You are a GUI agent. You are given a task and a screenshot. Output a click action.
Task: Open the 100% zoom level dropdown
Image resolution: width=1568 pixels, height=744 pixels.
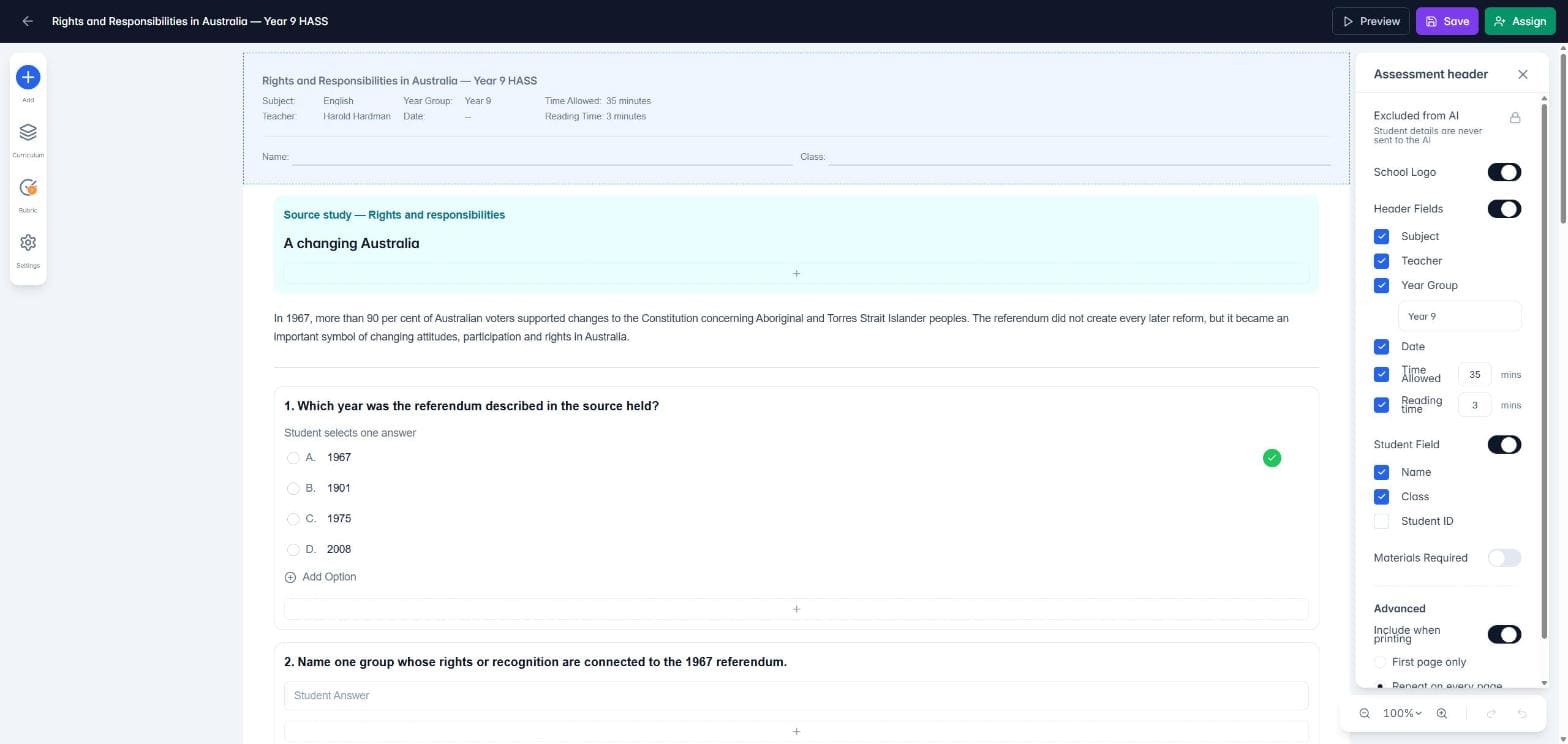pyautogui.click(x=1402, y=713)
